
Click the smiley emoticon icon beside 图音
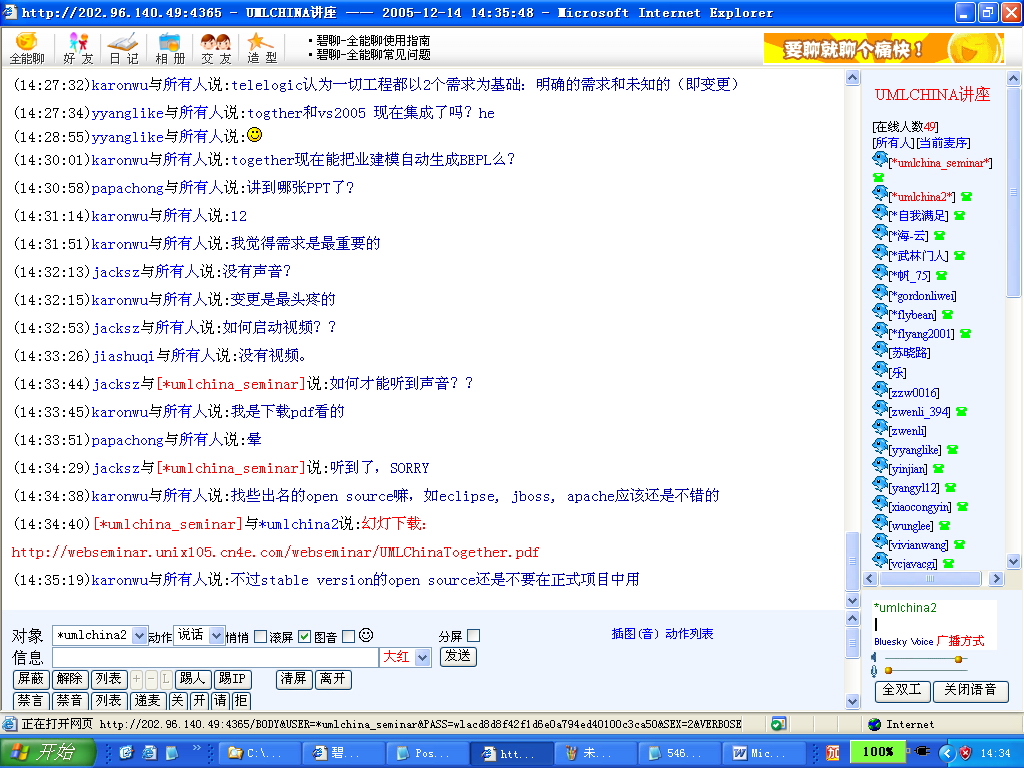click(366, 635)
